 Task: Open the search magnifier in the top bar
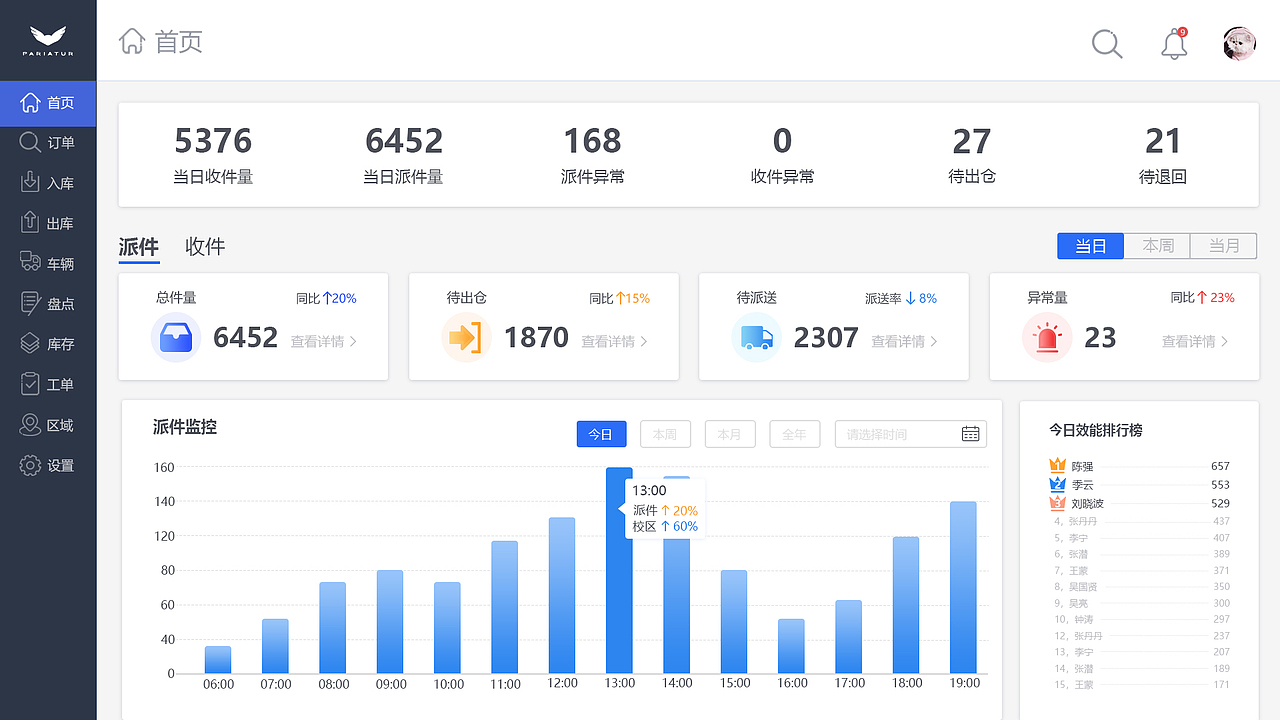(x=1106, y=44)
